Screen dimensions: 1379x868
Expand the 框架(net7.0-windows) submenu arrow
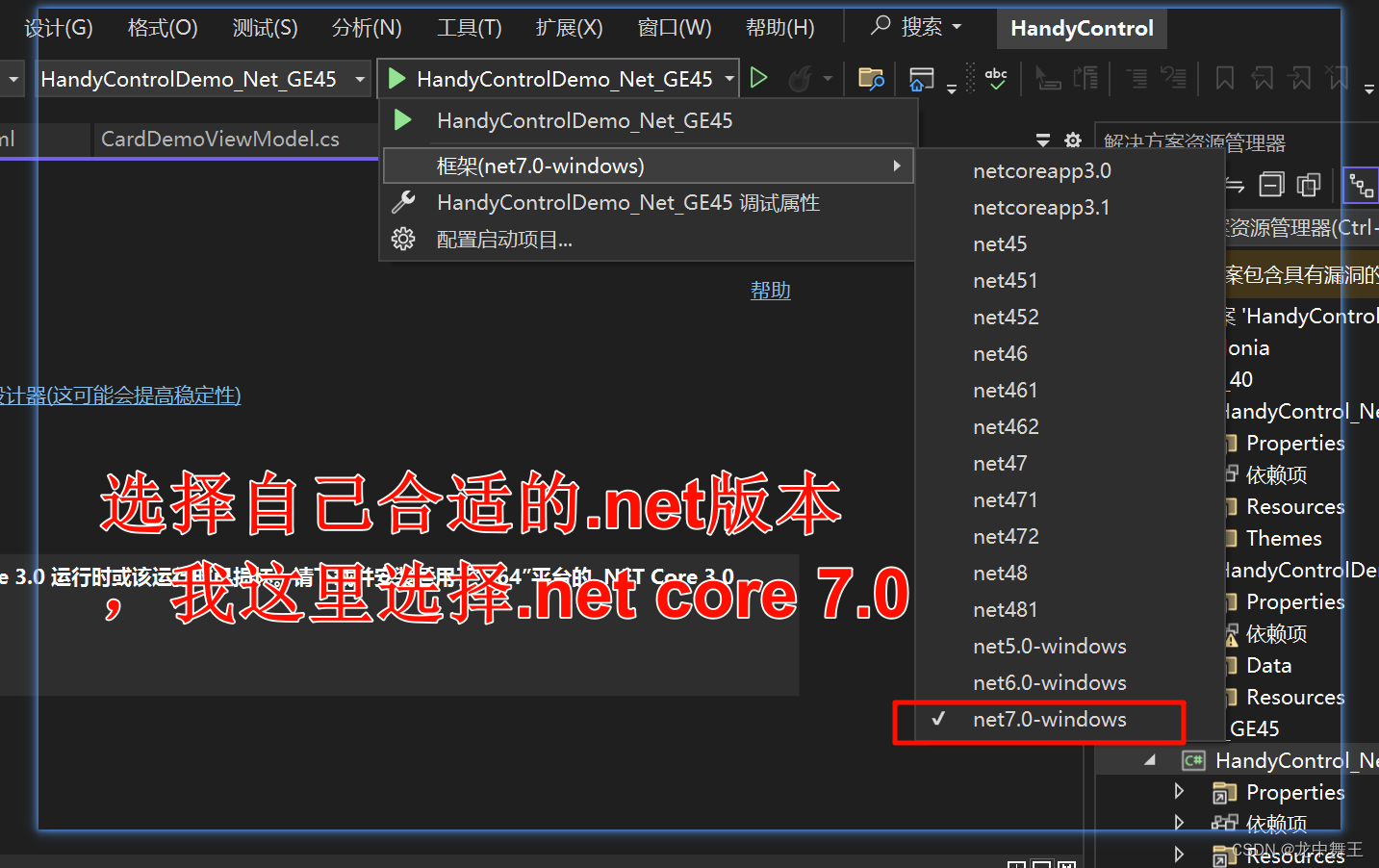897,166
